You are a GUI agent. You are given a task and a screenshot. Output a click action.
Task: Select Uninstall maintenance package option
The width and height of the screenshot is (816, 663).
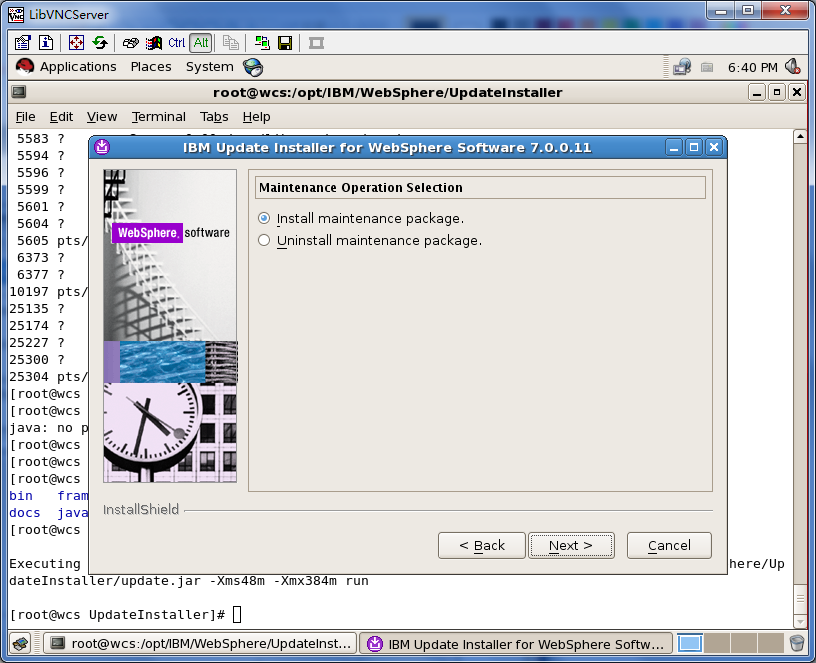370,240
